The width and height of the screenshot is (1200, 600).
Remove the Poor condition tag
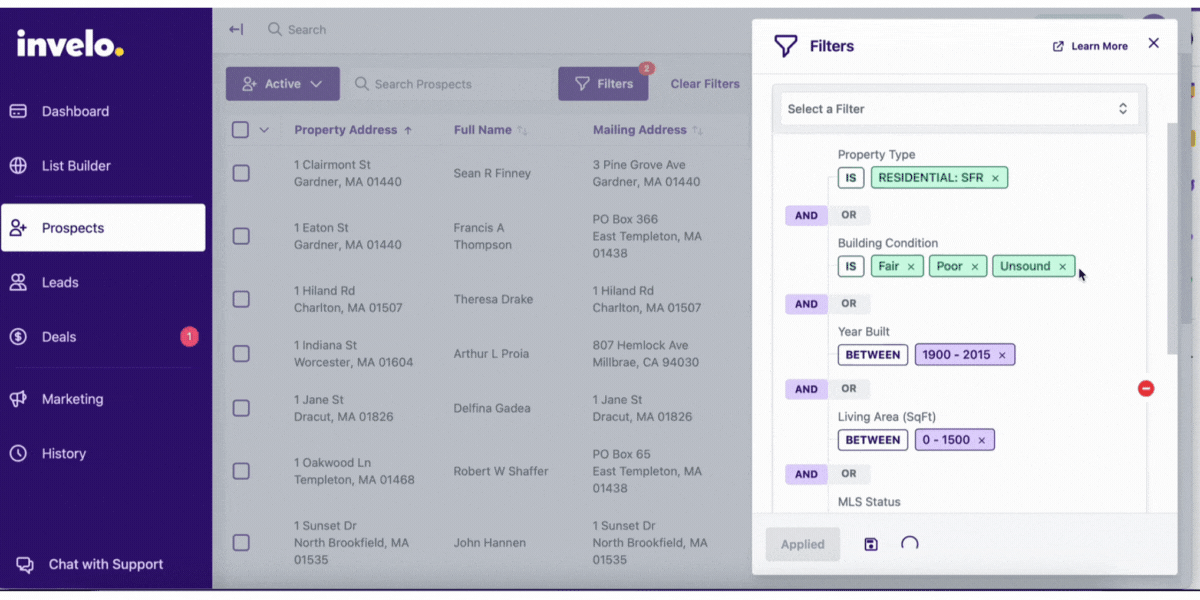[x=975, y=267]
